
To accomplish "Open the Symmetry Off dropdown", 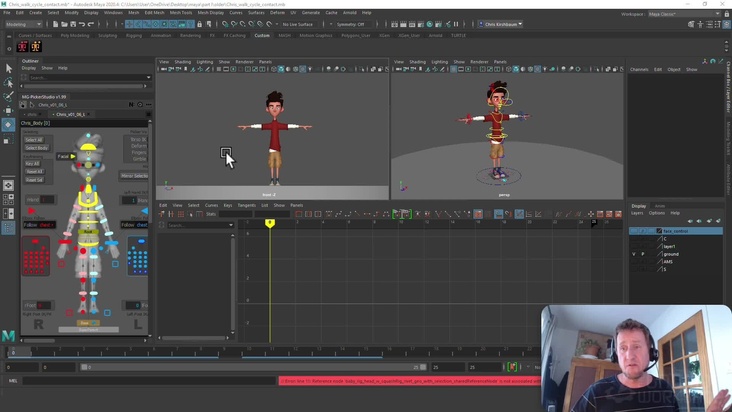I will 351,24.
